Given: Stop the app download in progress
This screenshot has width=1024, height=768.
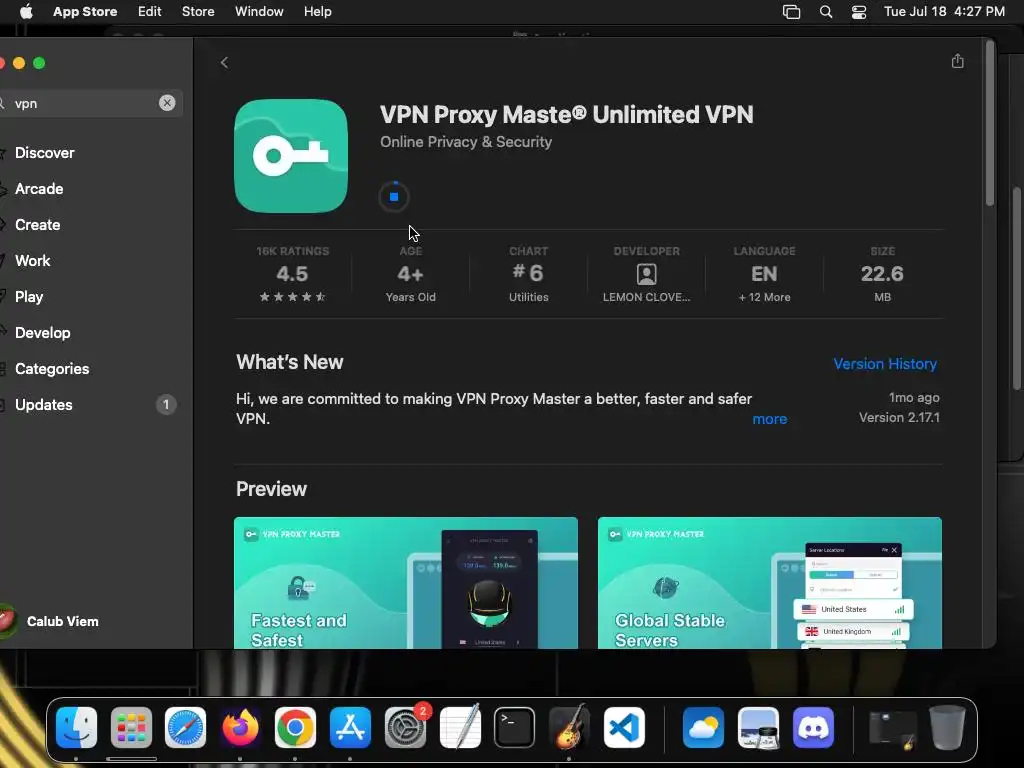Looking at the screenshot, I should point(394,197).
